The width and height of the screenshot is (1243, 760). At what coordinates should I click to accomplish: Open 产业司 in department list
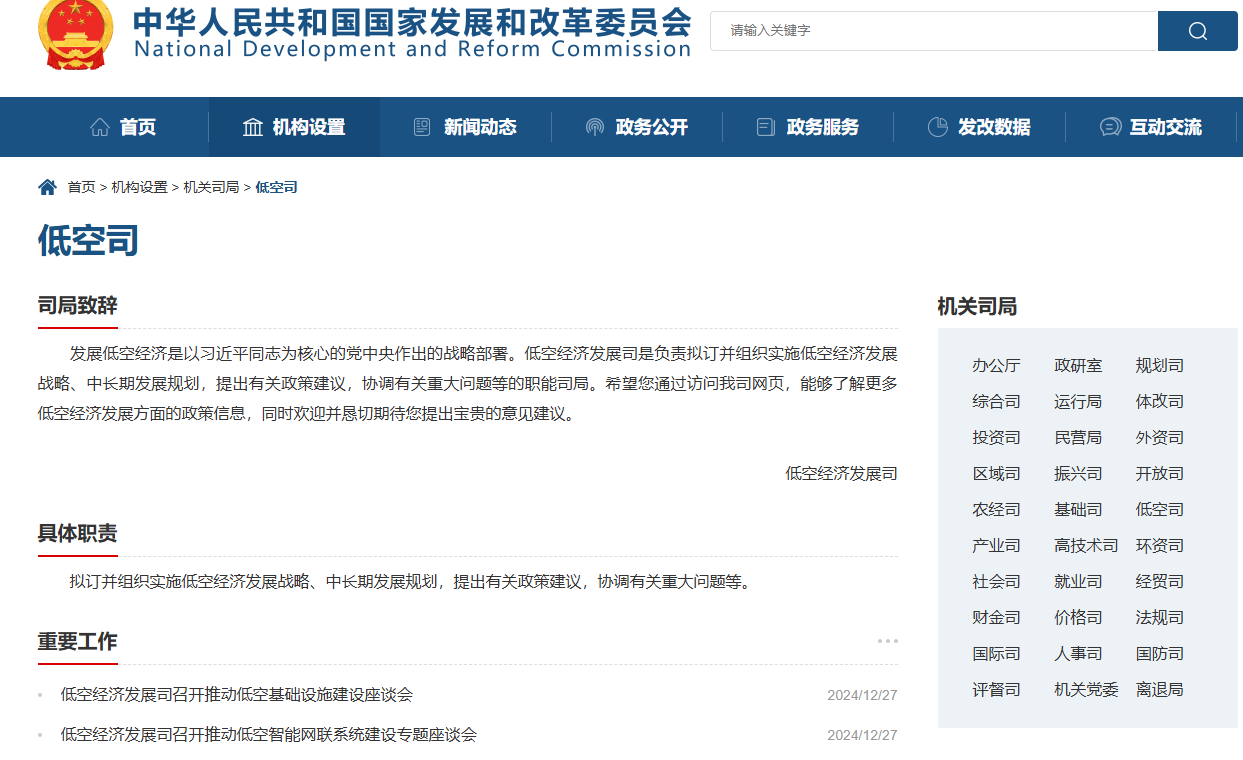pos(996,545)
